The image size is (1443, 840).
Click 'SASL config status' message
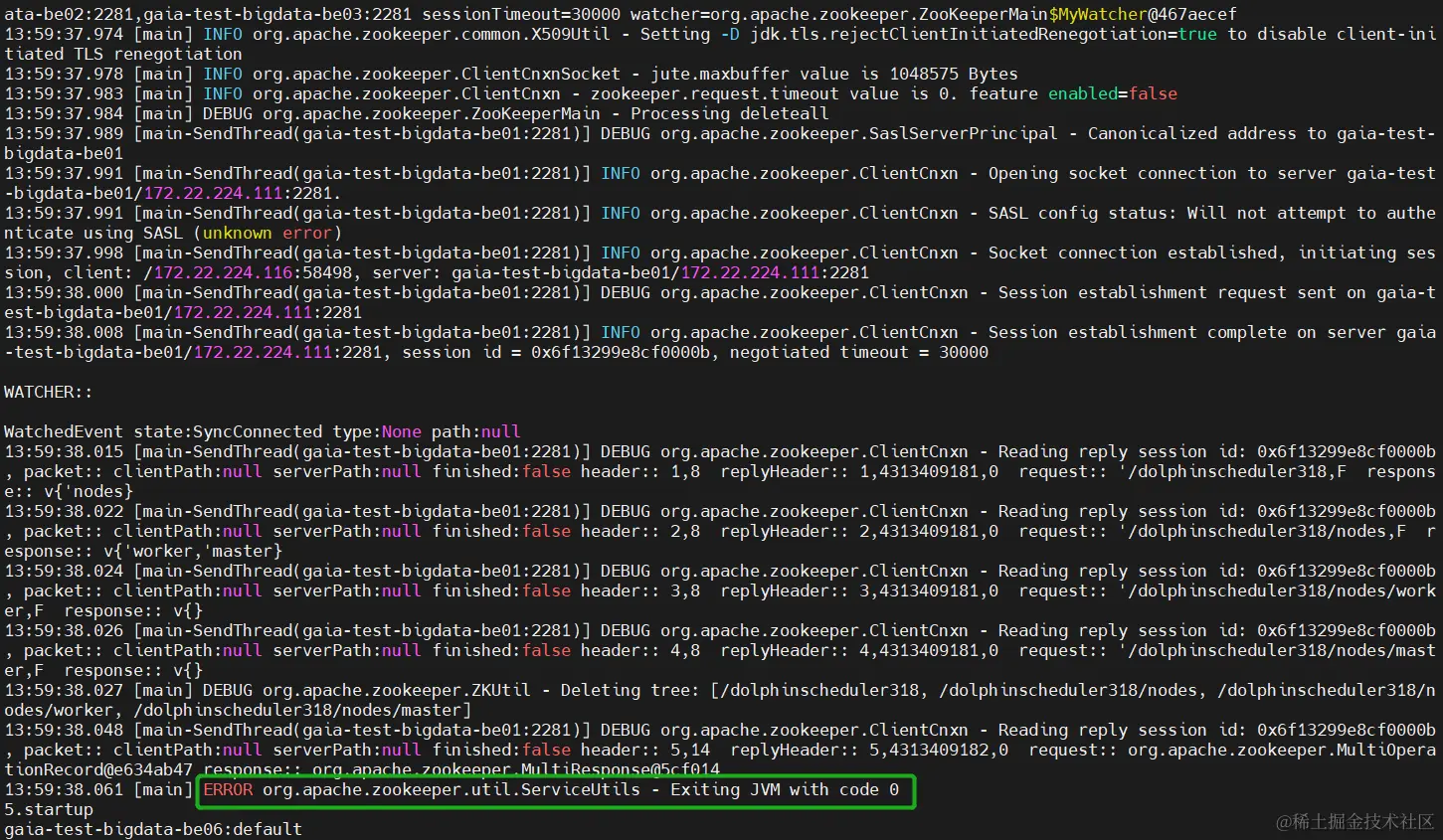[1078, 213]
